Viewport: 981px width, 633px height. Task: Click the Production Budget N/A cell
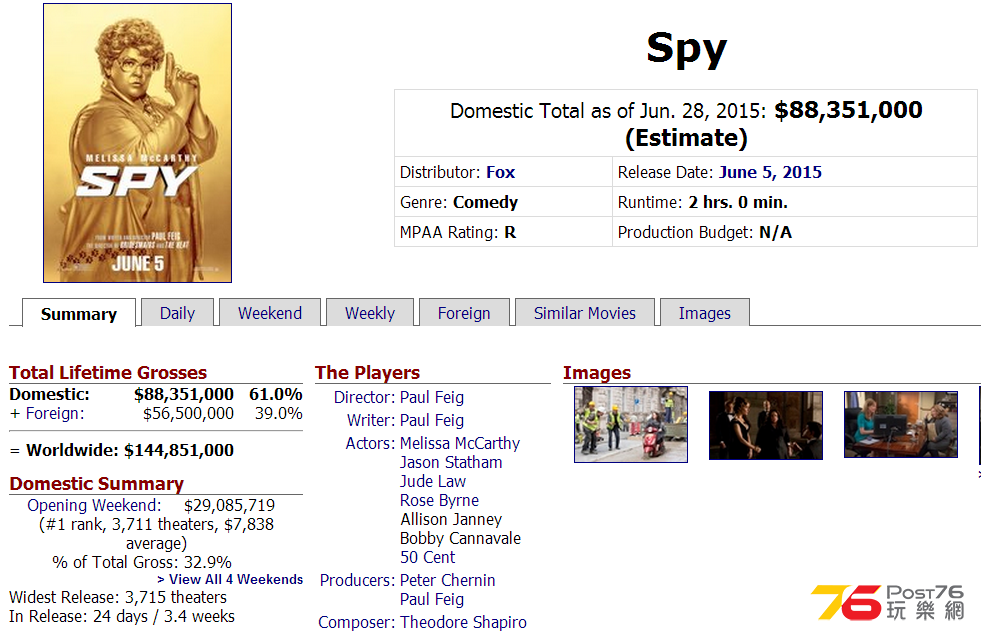pyautogui.click(x=795, y=232)
